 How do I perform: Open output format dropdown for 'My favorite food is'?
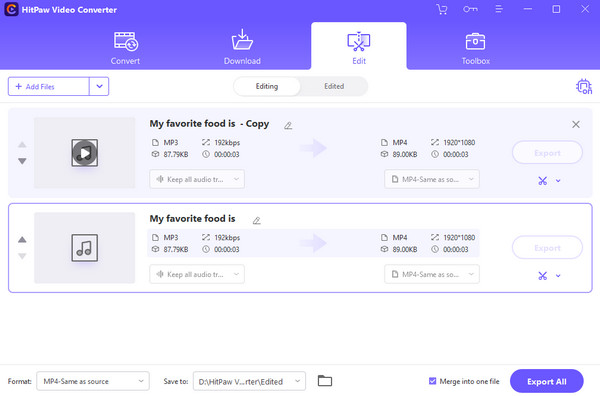pyautogui.click(x=432, y=274)
